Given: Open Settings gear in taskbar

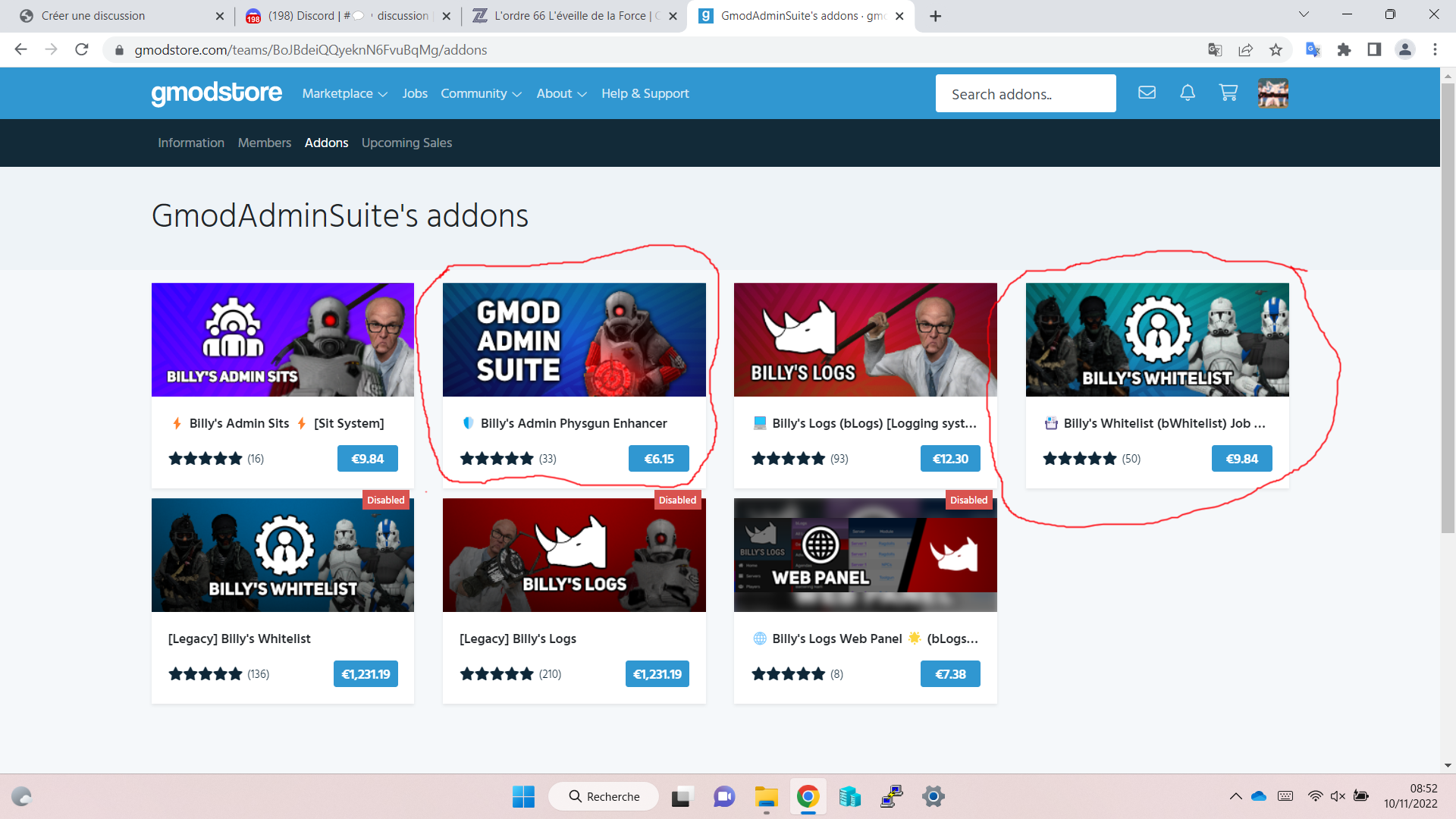Looking at the screenshot, I should click(934, 796).
